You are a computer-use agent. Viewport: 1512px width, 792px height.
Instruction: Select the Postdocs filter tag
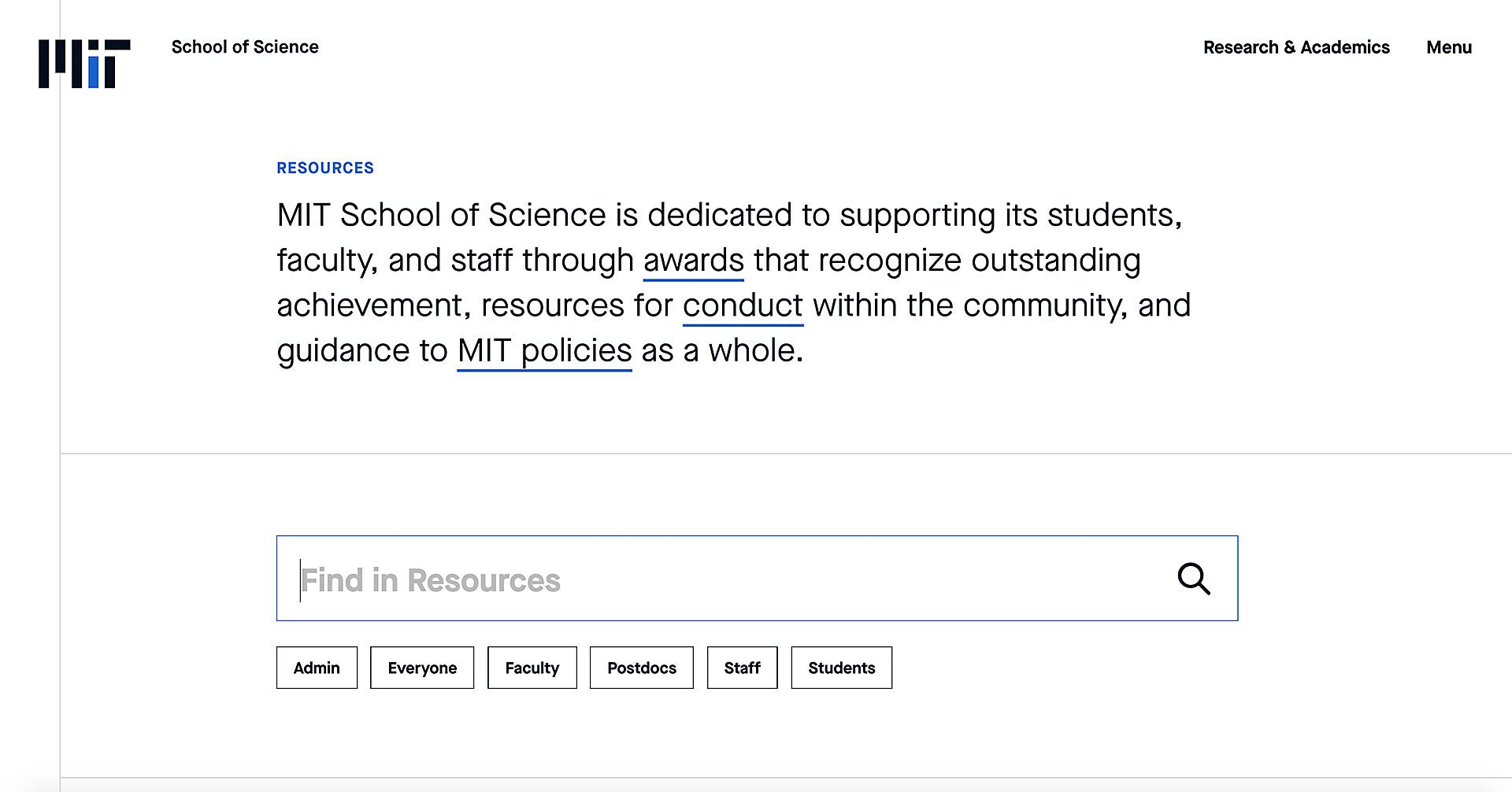tap(642, 668)
